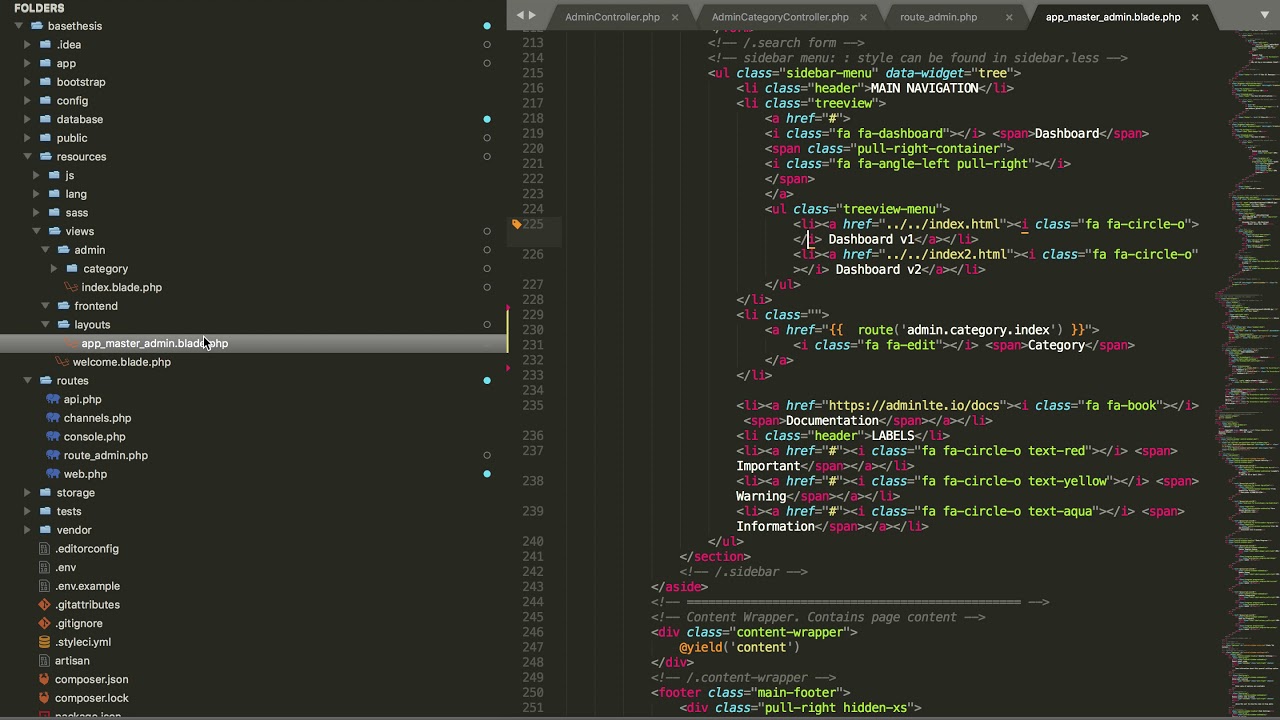1280x720 pixels.
Task: Click the PHP elephant icon beside web.php
Action: click(x=54, y=474)
